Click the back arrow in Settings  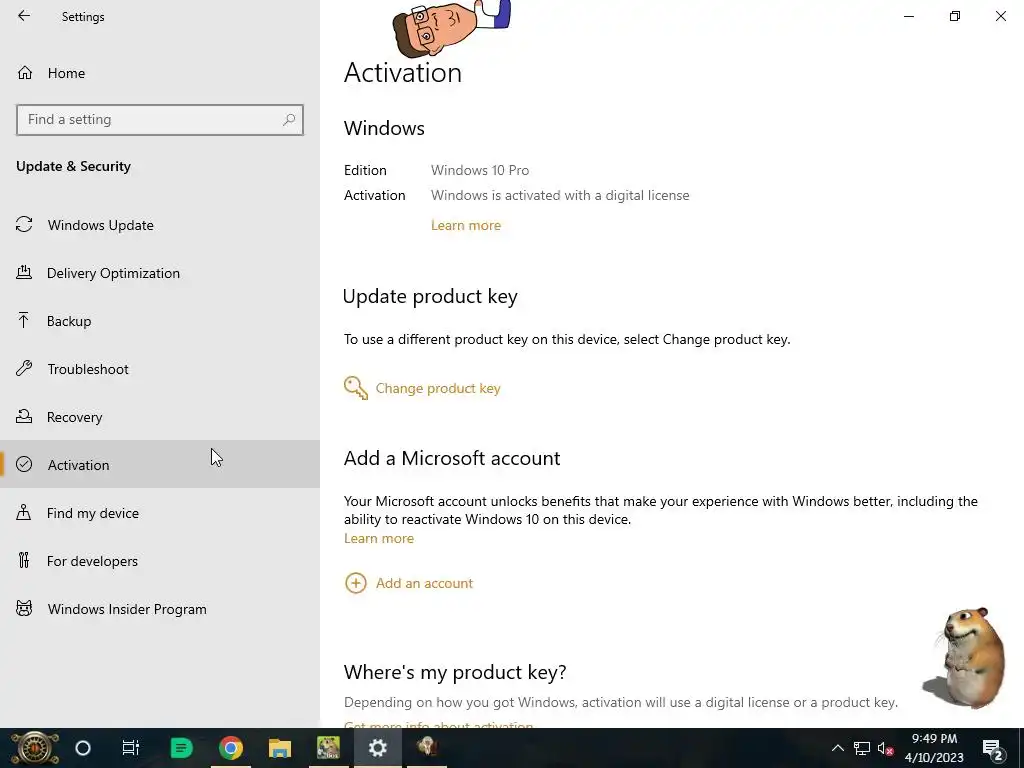24,16
